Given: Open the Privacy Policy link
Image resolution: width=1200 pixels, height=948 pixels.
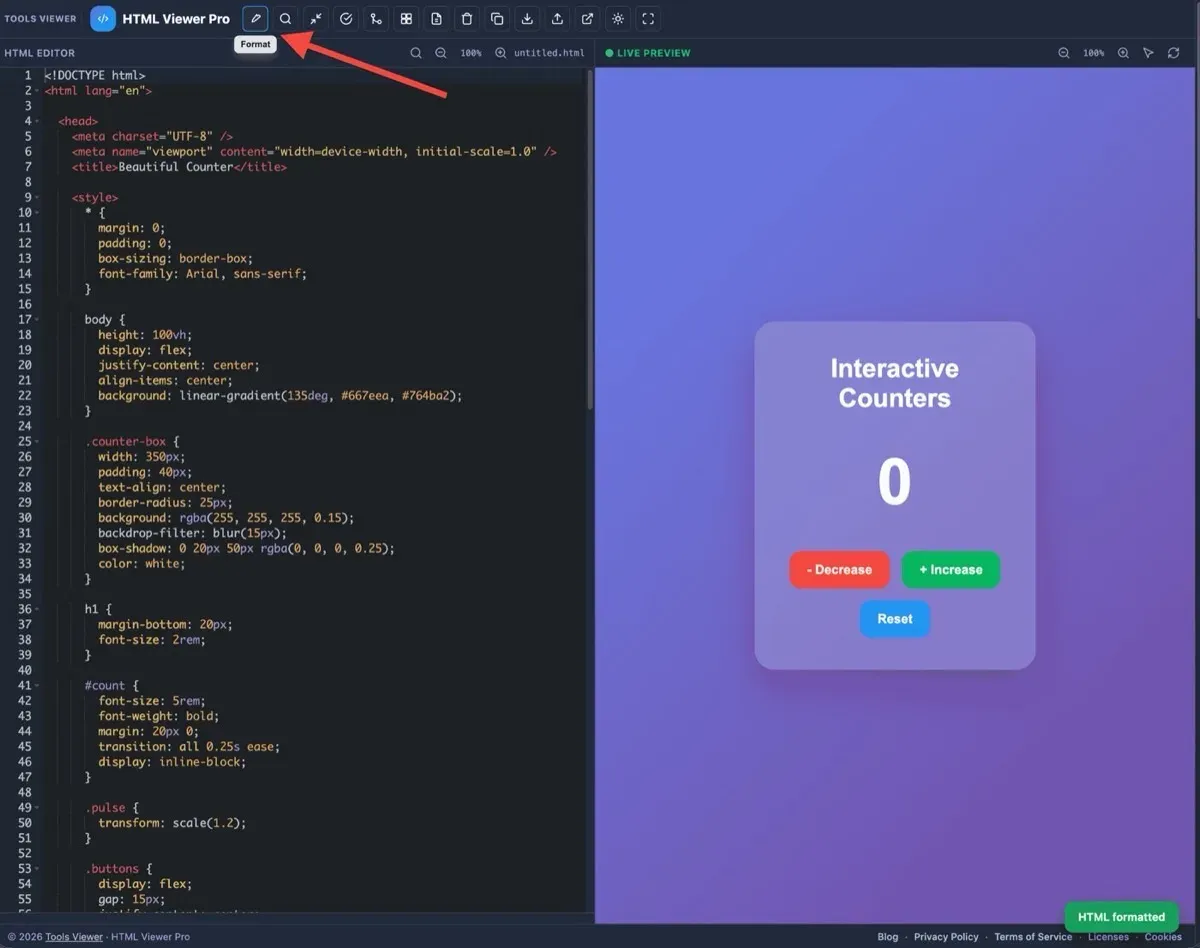Looking at the screenshot, I should (946, 937).
